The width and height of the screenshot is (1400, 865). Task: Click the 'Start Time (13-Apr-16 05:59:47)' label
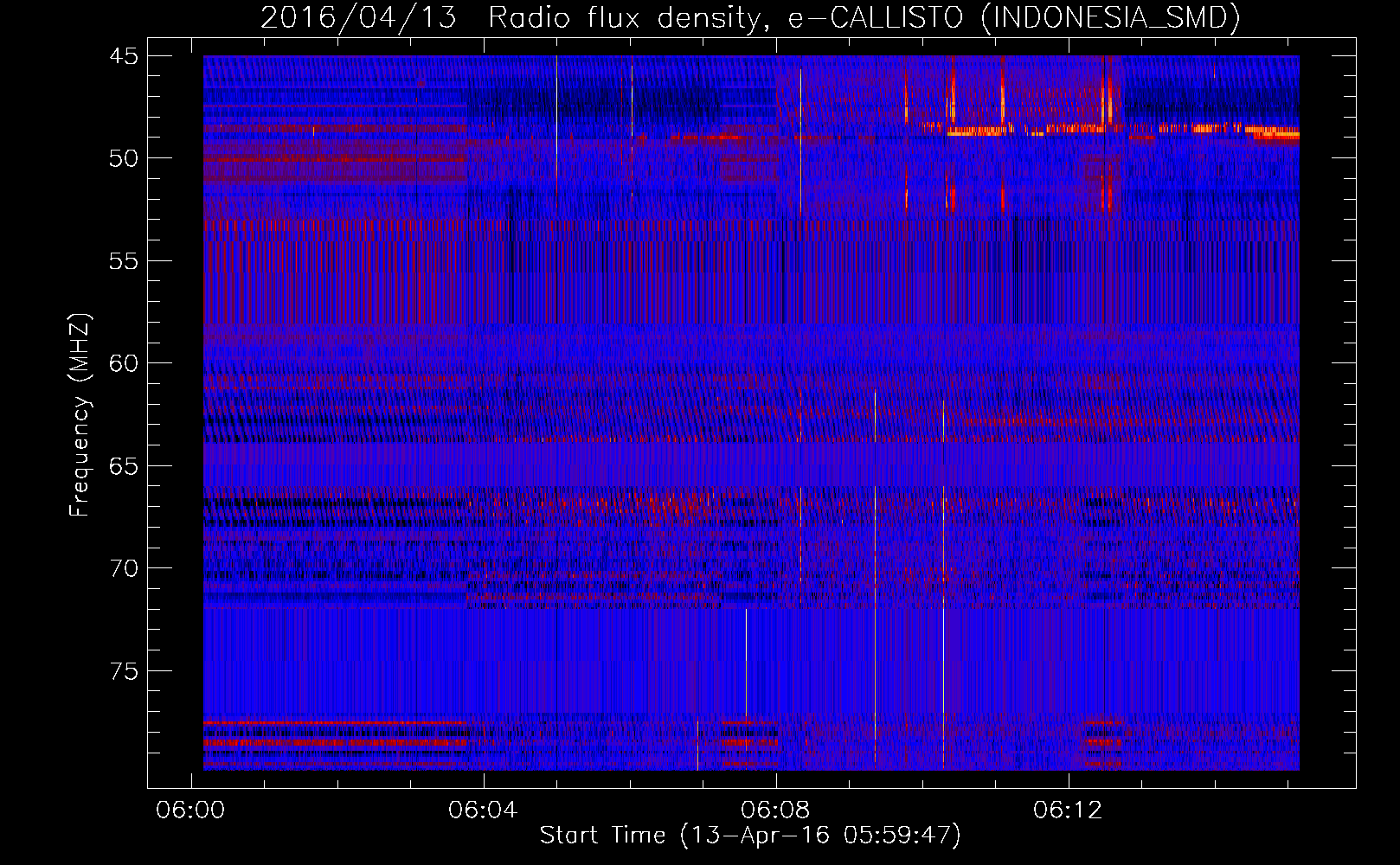coord(750,836)
